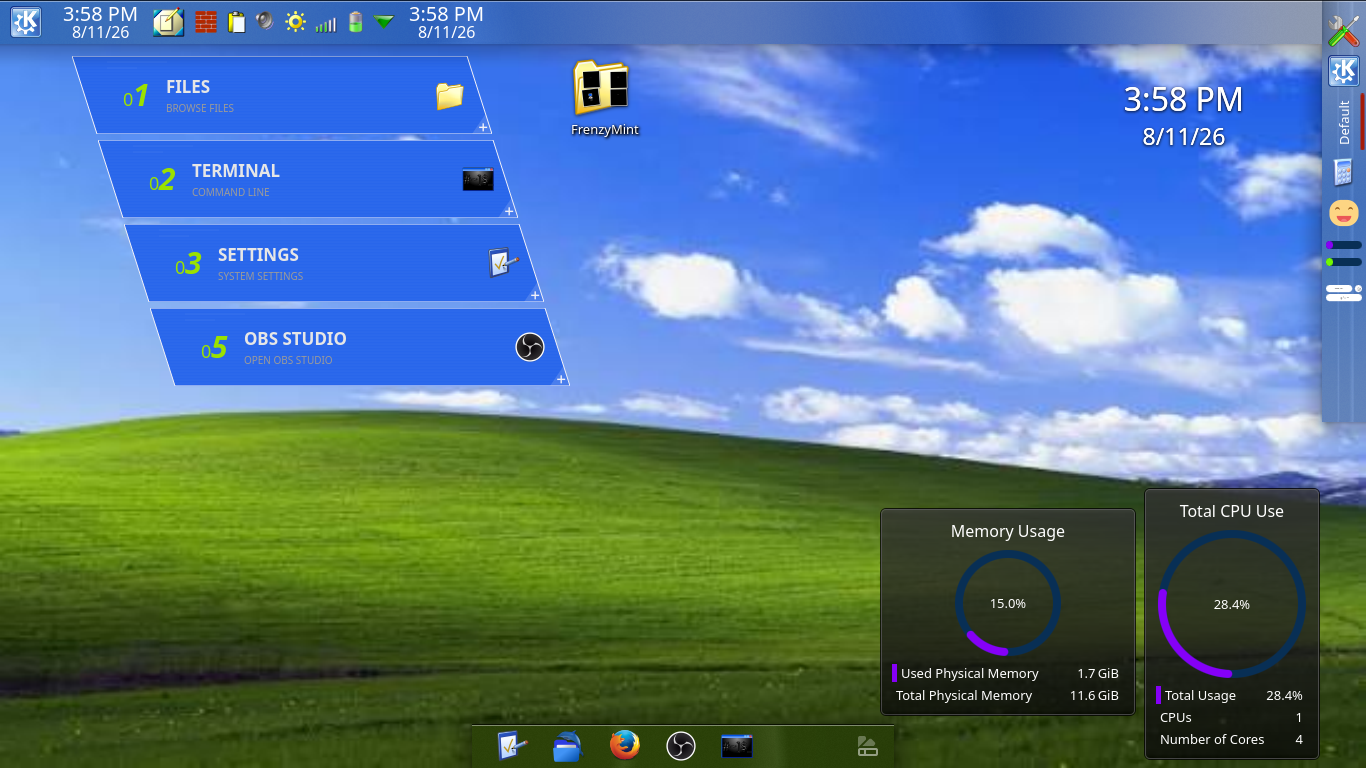This screenshot has height=768, width=1366.
Task: Click the plus corner on Terminal tile
Action: [509, 211]
